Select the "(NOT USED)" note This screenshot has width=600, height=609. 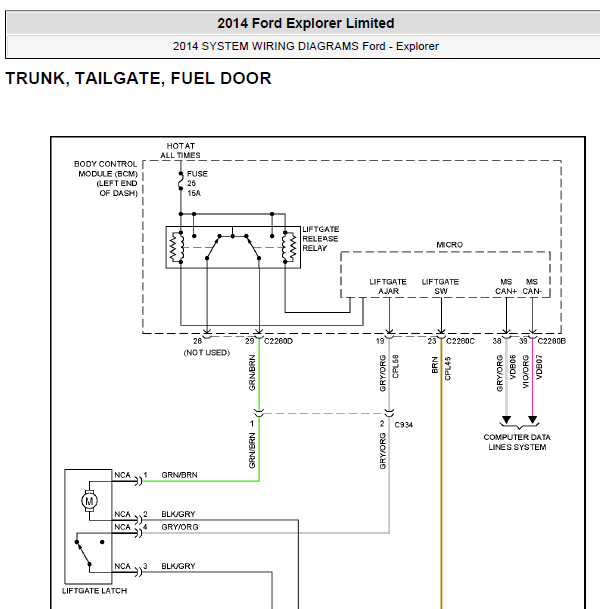point(207,353)
